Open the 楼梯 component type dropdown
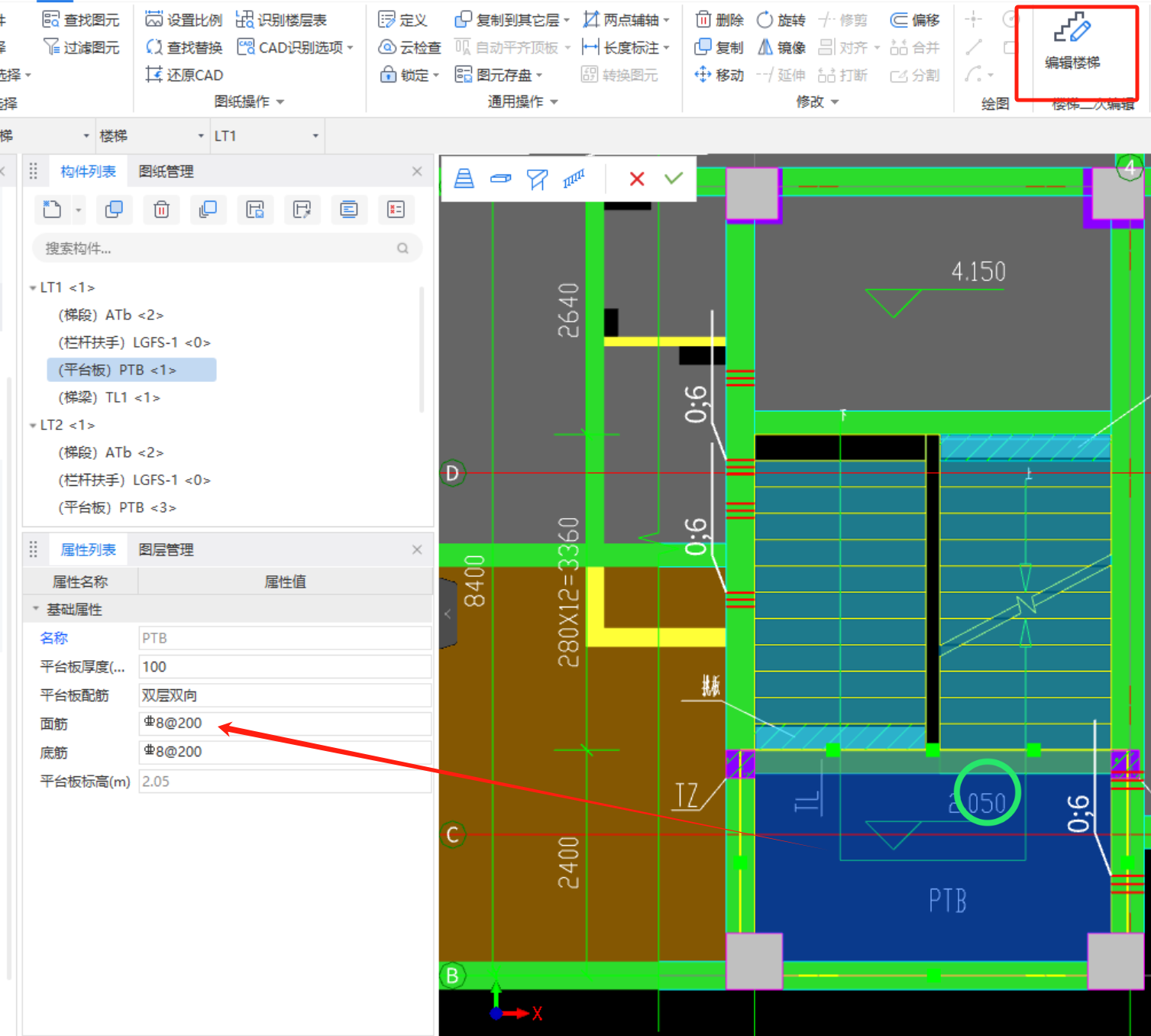This screenshot has height=1036, width=1151. [x=201, y=136]
